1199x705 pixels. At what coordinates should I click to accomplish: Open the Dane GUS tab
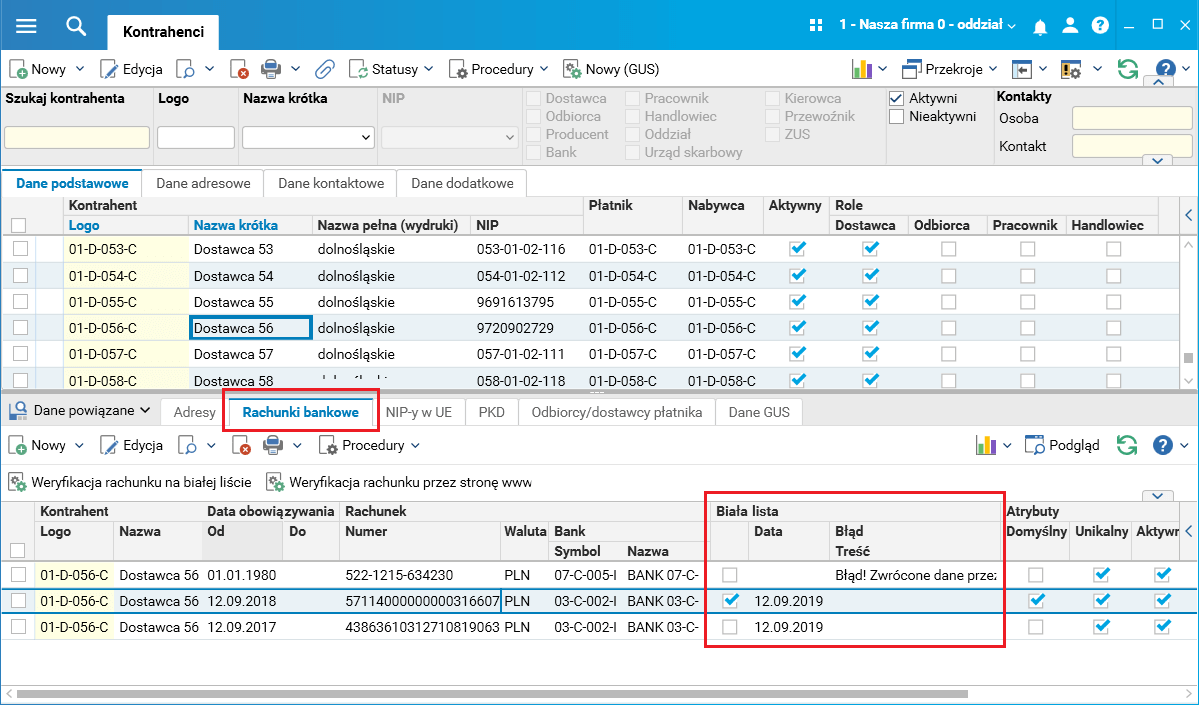pos(758,412)
